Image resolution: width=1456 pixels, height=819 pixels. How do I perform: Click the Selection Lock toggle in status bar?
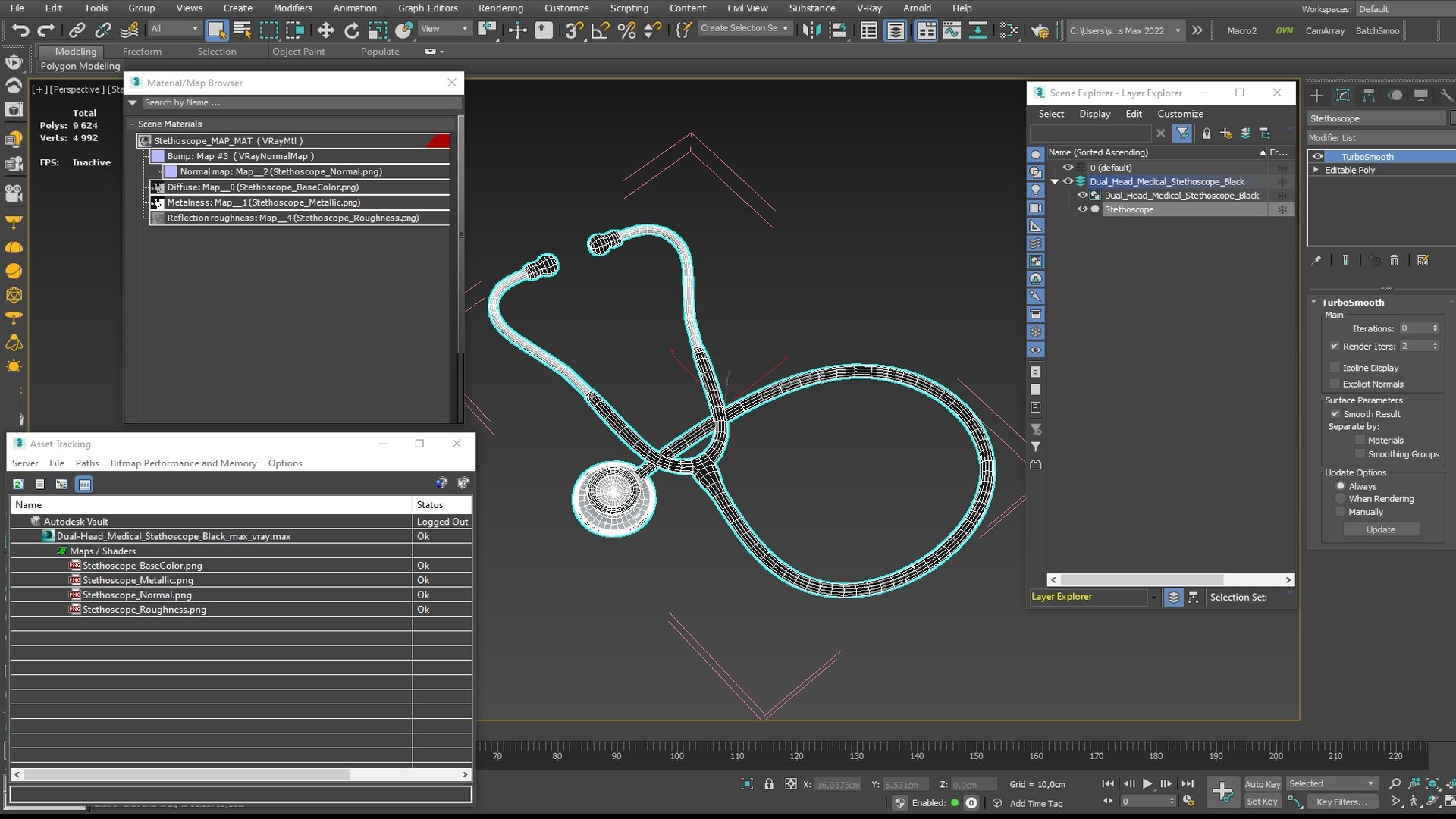tap(769, 784)
